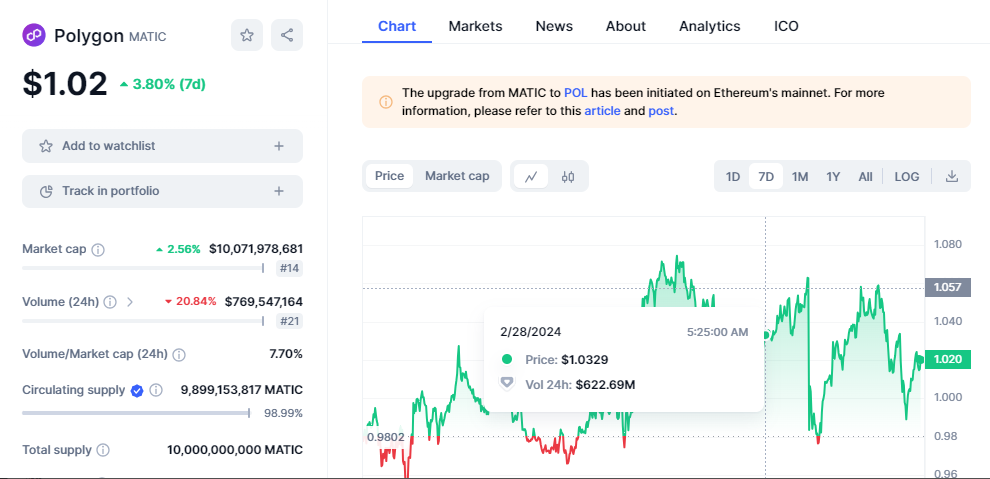Click the $1.02 price heading
Screen dimensions: 990x479
(65, 84)
